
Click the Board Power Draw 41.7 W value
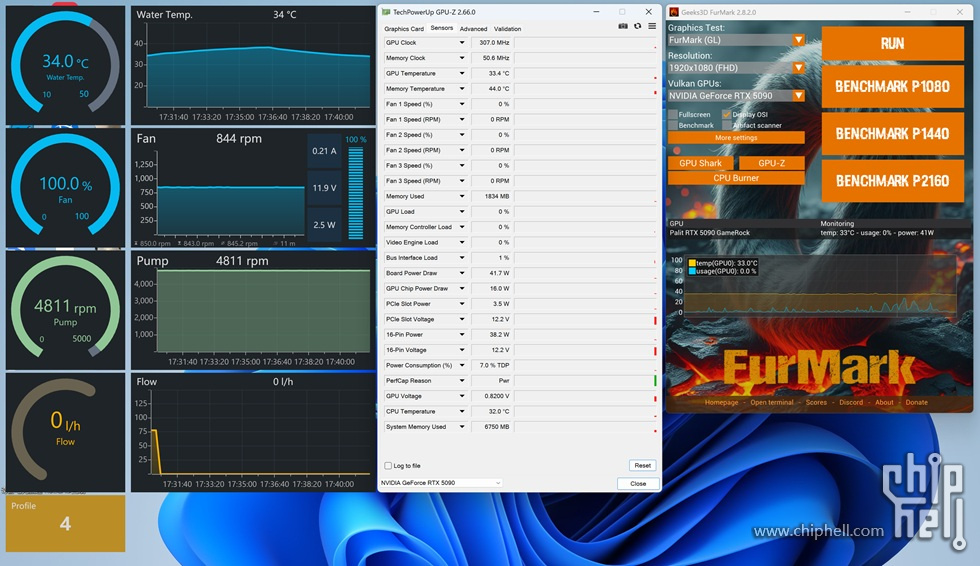491,273
